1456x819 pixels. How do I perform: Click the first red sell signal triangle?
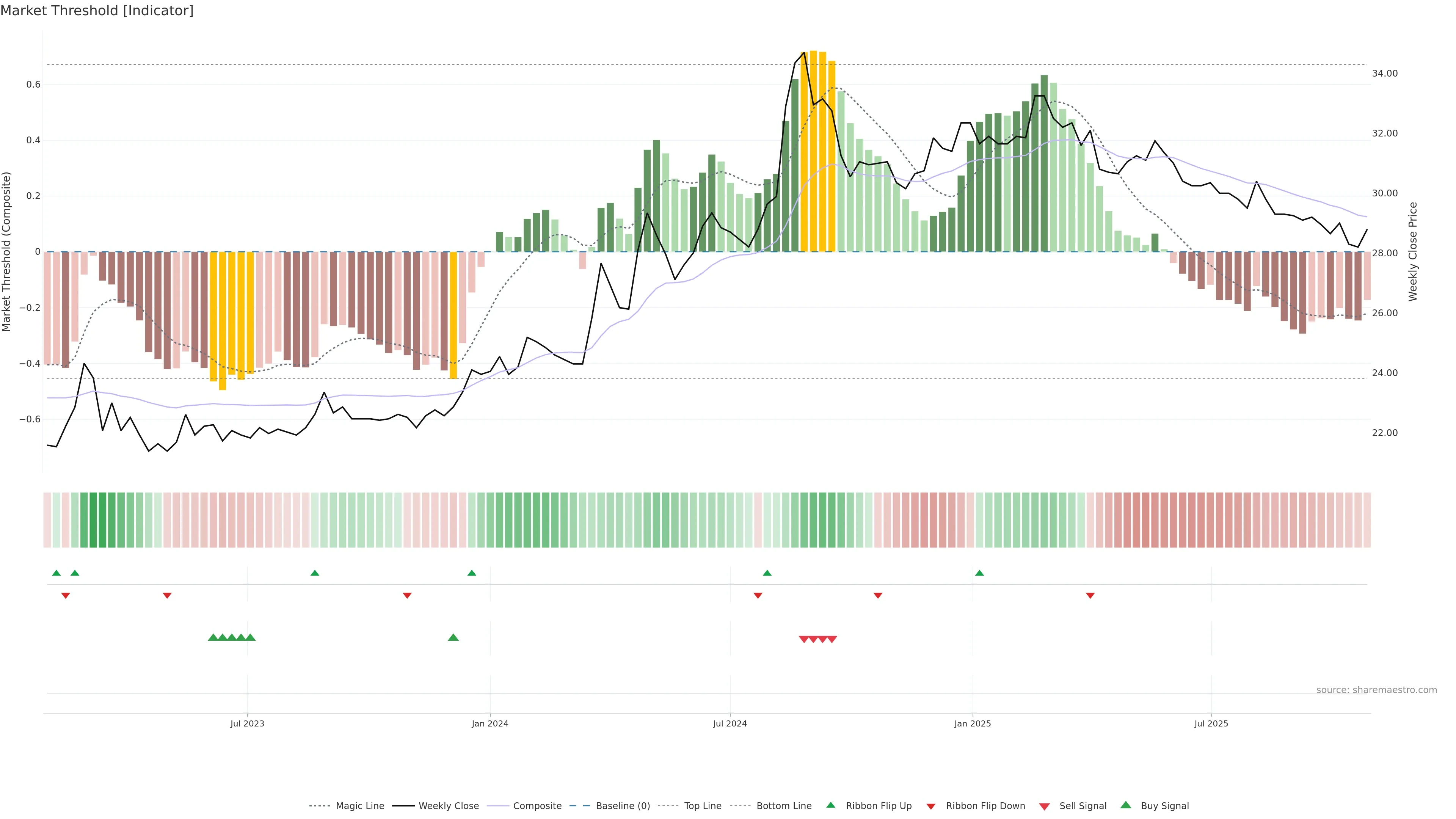click(804, 639)
